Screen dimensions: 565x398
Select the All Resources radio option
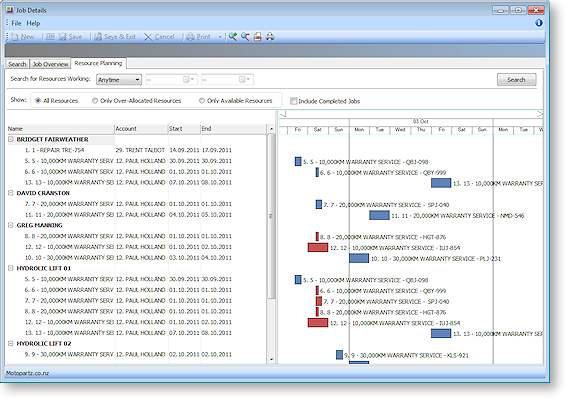(x=38, y=101)
